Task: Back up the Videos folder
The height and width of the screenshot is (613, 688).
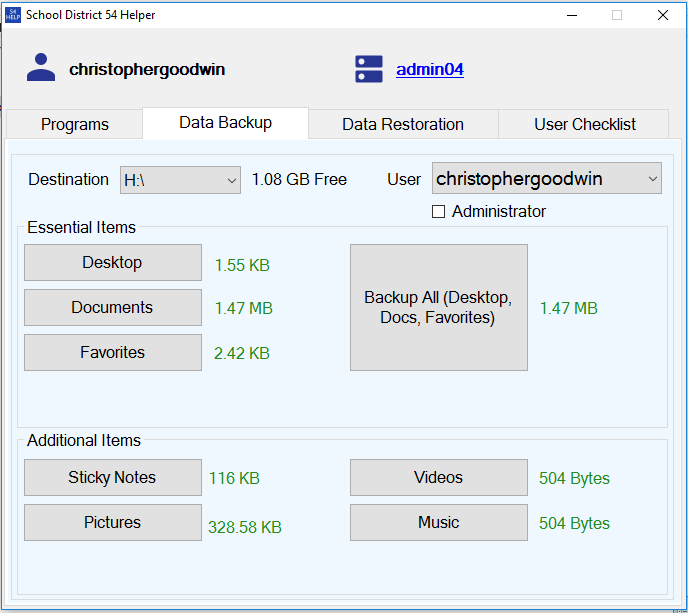Action: coord(438,478)
